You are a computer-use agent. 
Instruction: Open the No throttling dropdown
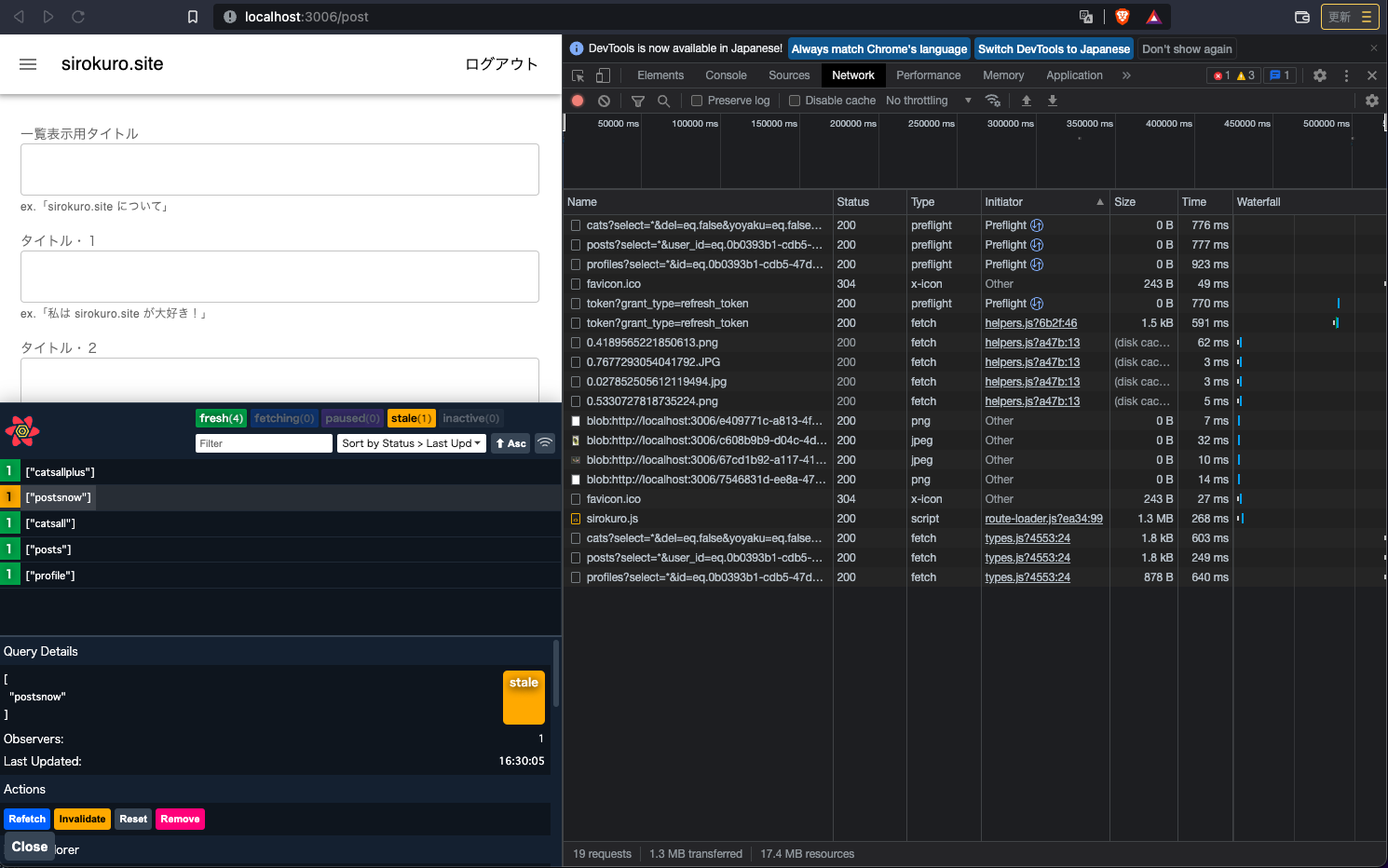pos(928,101)
